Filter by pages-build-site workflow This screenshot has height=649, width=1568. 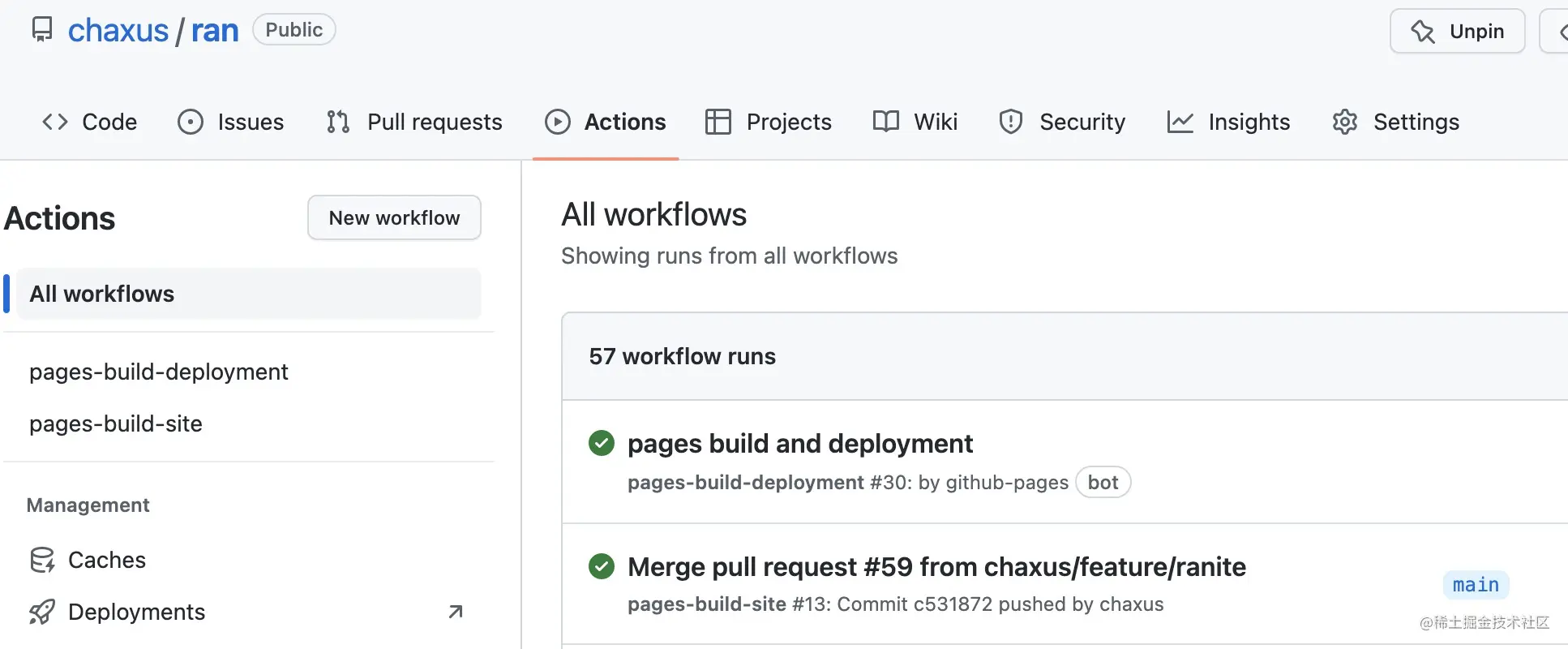[116, 423]
